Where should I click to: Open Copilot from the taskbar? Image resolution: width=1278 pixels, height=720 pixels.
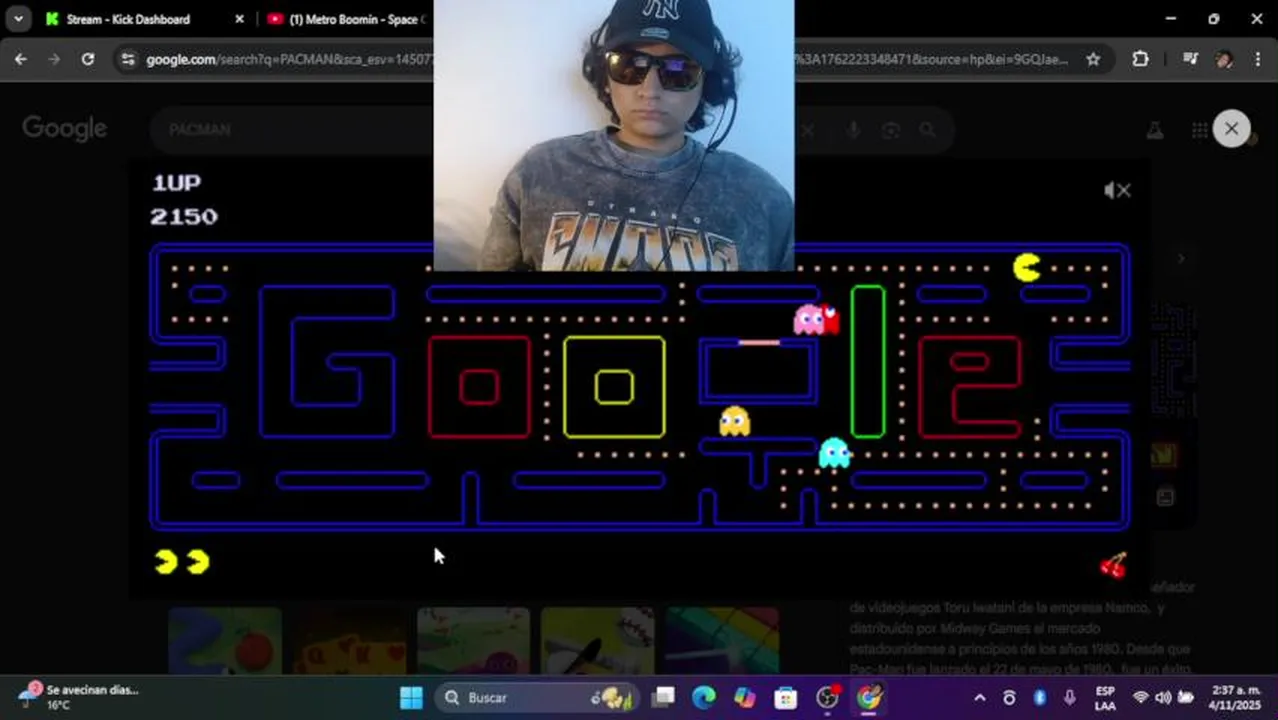[x=745, y=697]
